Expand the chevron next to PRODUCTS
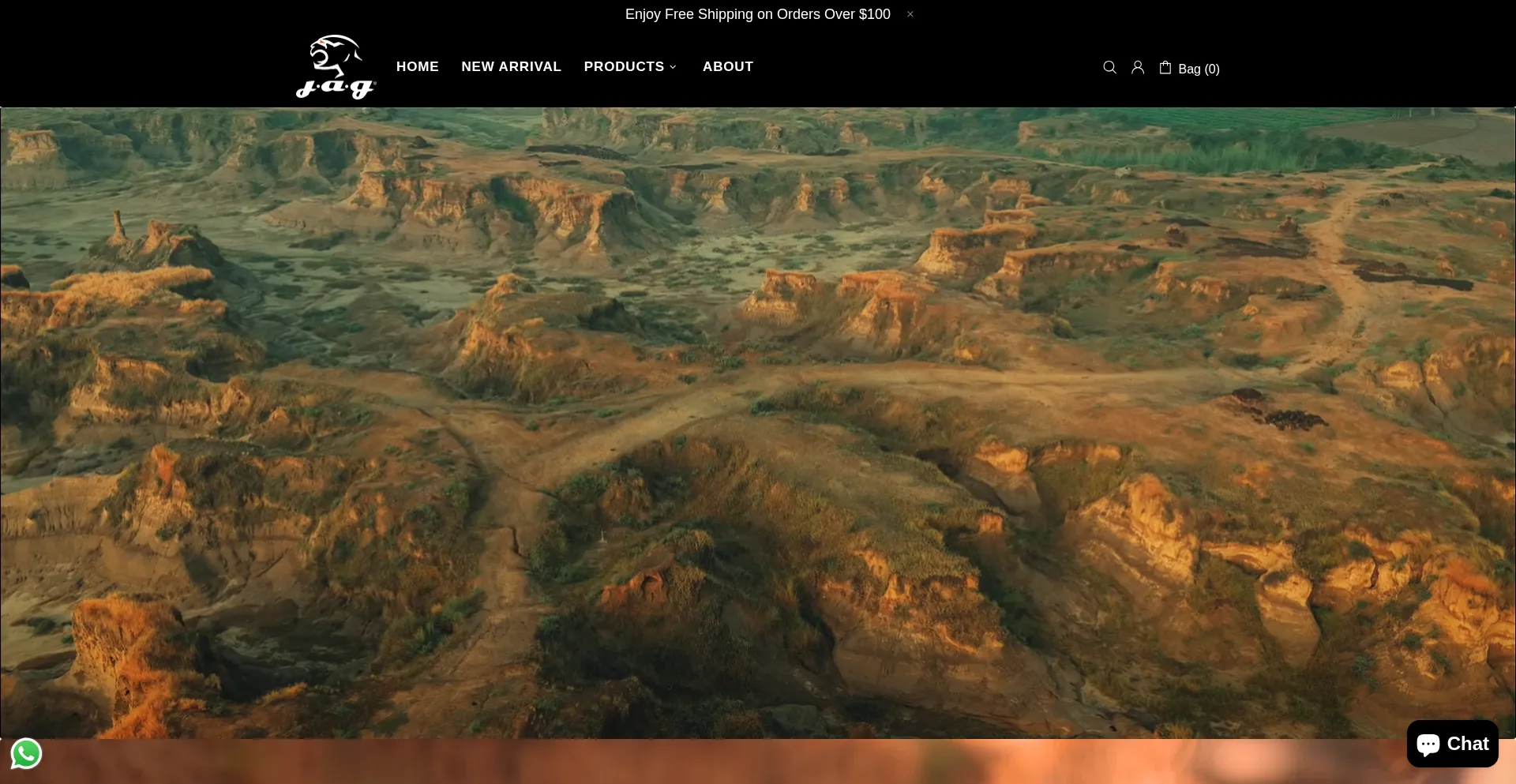Screen dimensions: 1516x784 (673, 67)
